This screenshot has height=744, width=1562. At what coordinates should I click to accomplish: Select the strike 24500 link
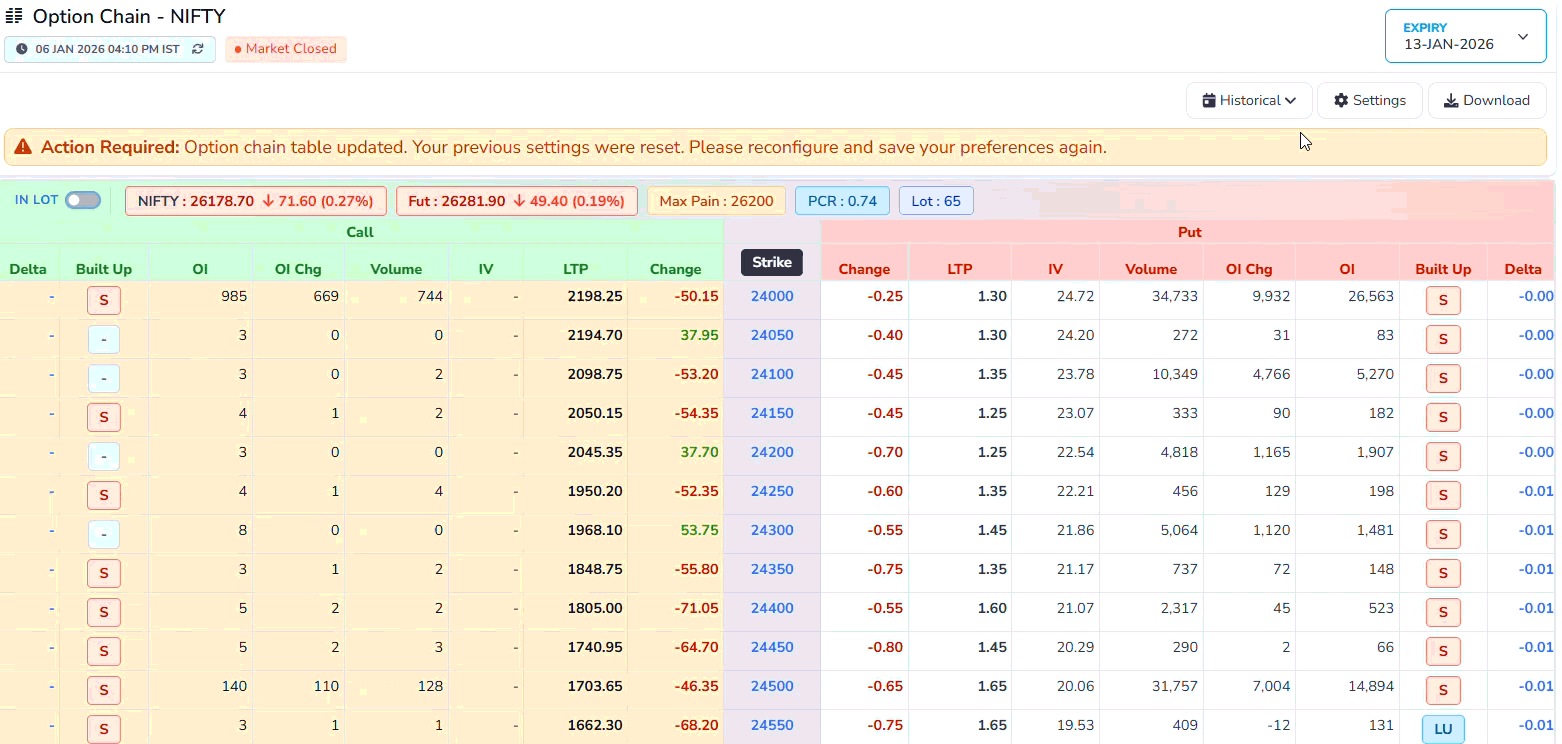[771, 686]
